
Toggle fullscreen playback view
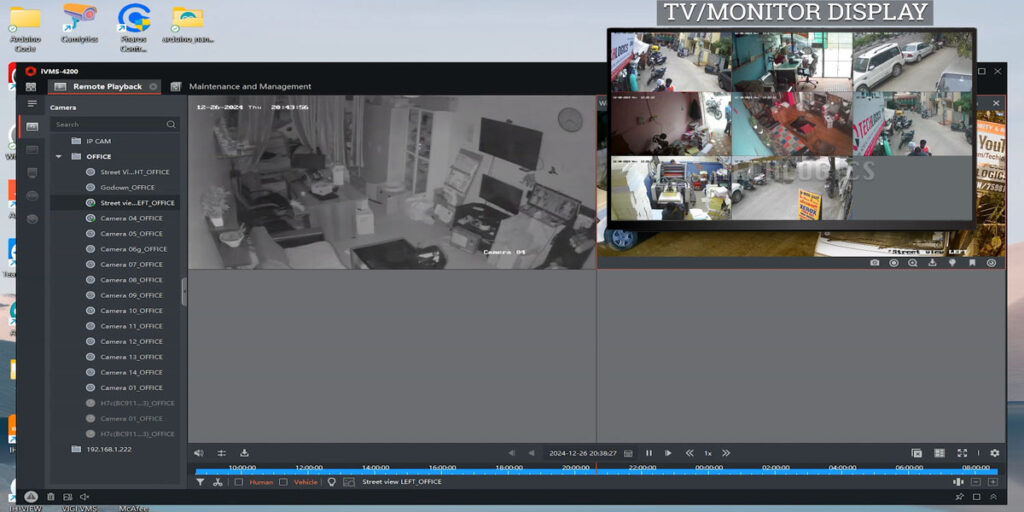(962, 453)
